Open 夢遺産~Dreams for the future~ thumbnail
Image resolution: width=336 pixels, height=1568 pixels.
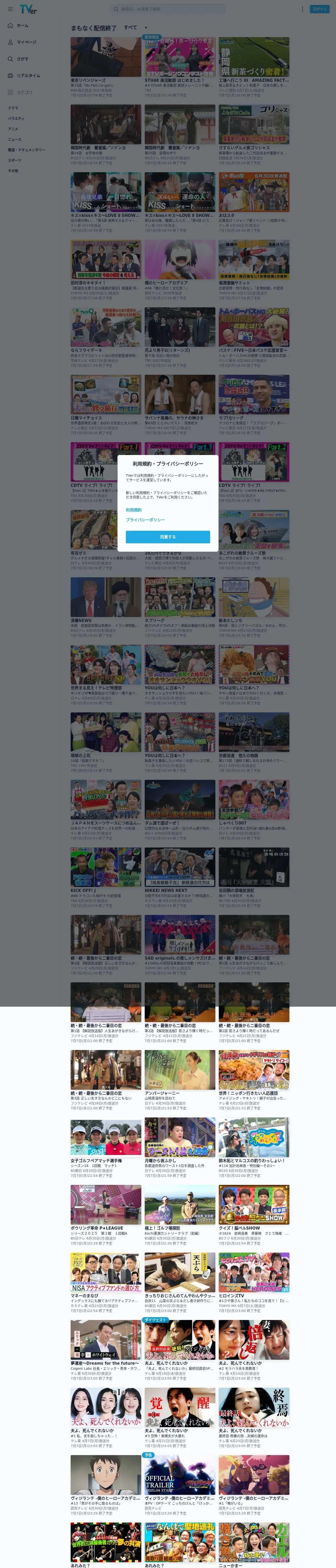coord(105,1340)
